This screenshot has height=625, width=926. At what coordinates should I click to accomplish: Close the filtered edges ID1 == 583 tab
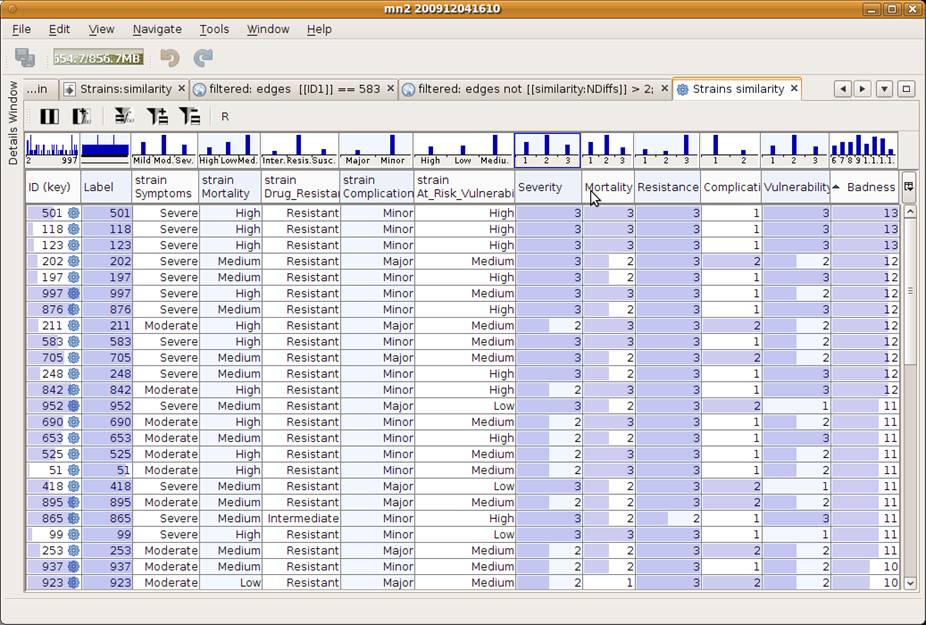click(390, 89)
